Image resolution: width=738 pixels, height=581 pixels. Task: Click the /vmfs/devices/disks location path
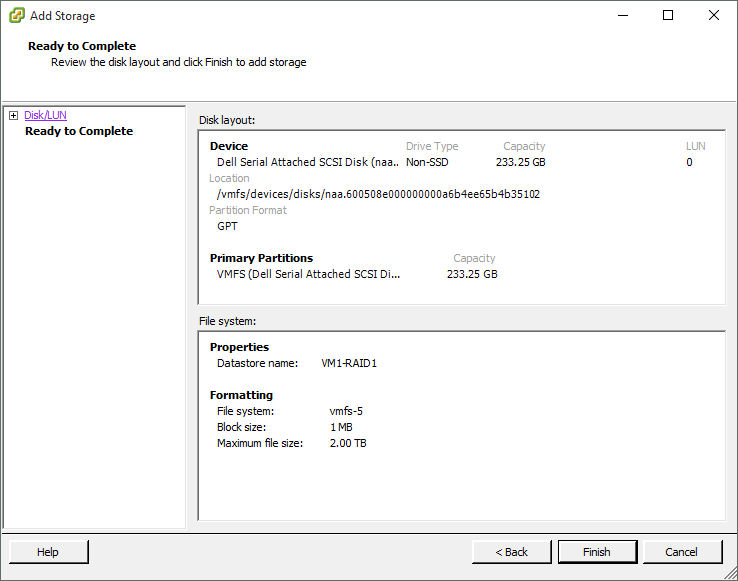point(378,194)
